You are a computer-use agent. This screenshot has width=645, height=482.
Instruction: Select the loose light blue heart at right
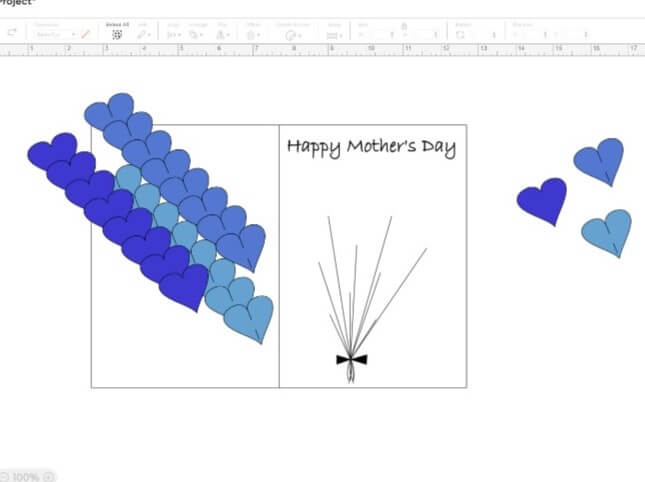[607, 233]
